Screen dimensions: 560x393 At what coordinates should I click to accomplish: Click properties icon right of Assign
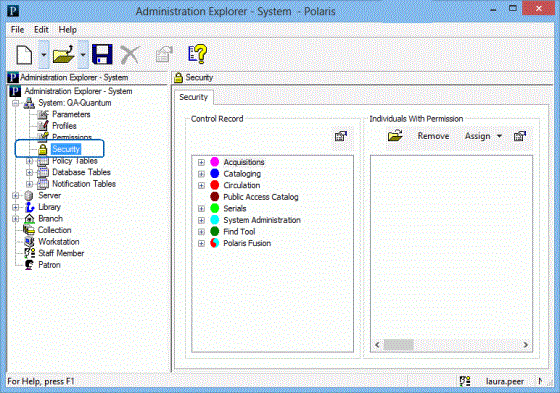tap(520, 136)
